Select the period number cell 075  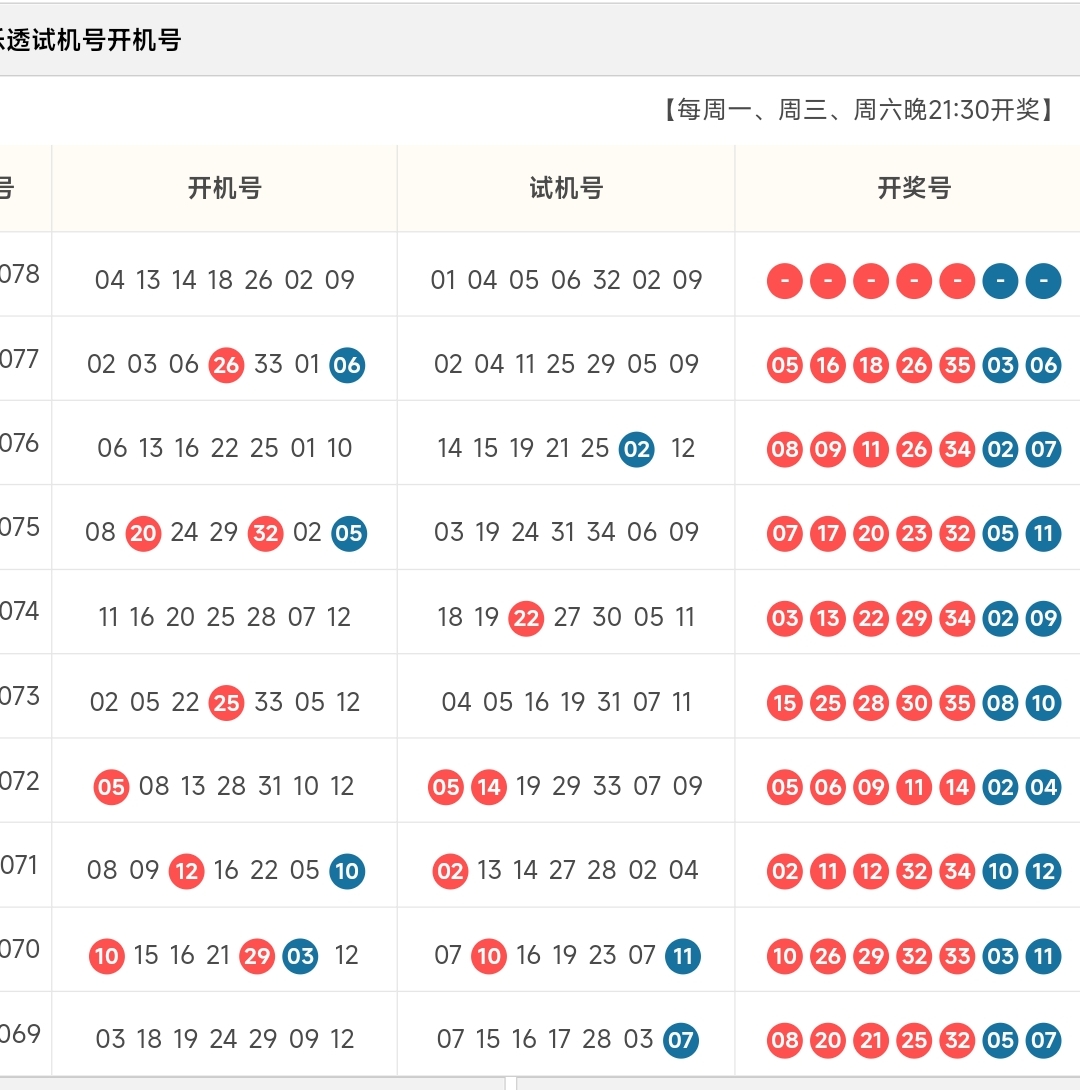pyautogui.click(x=19, y=527)
